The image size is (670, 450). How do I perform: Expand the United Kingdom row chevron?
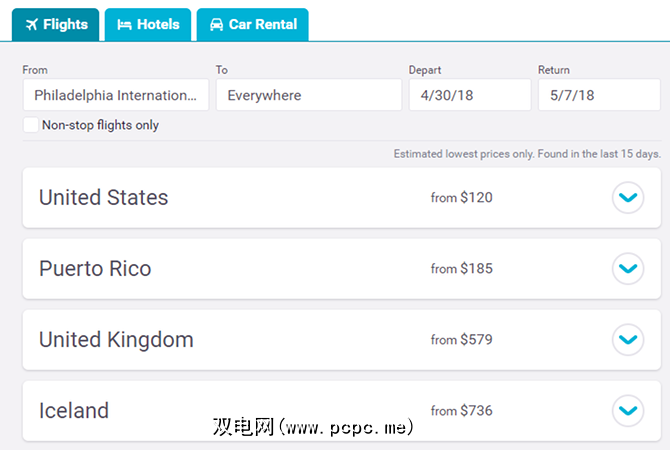[628, 340]
